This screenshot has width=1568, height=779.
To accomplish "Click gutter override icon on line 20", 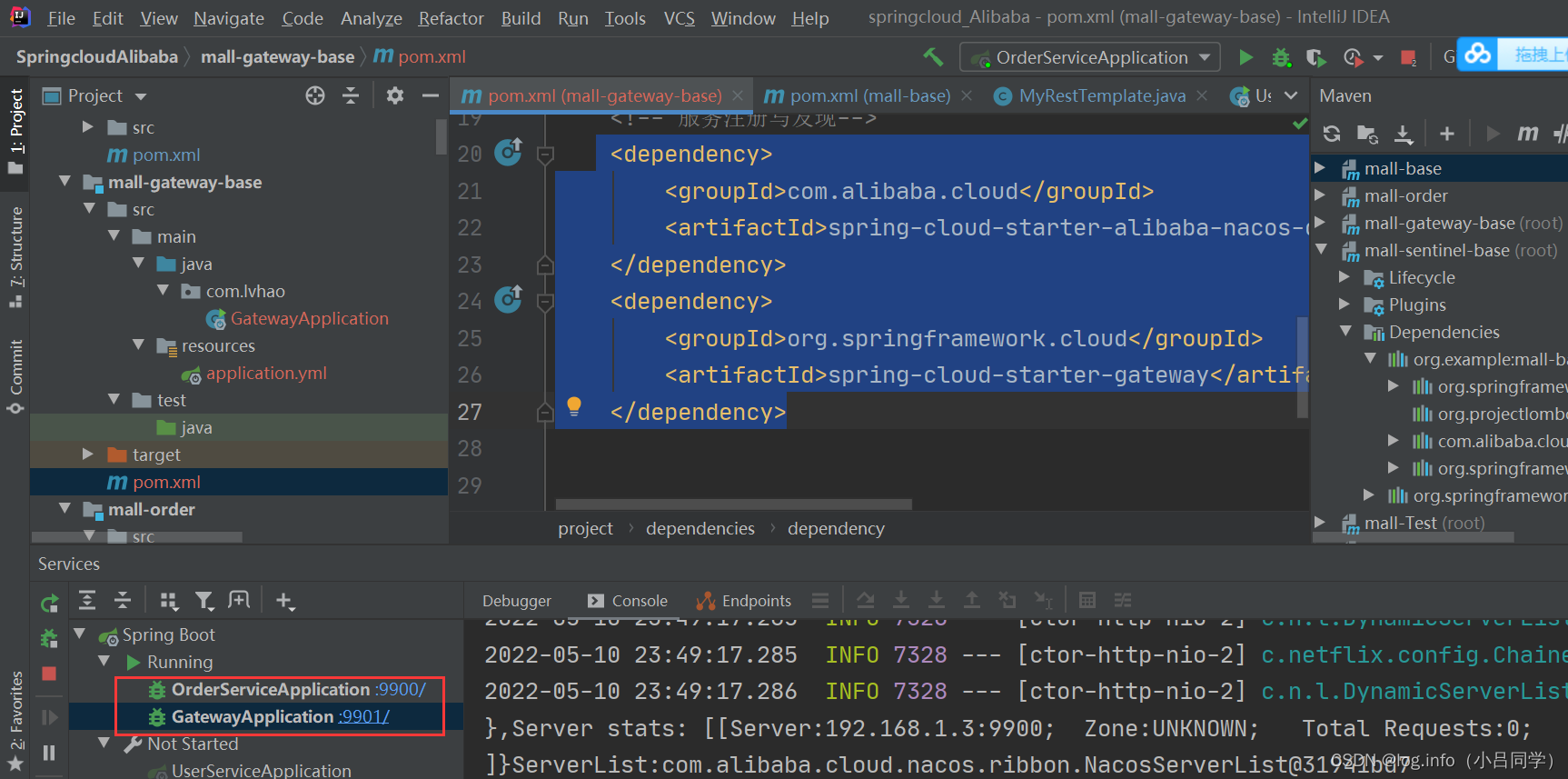I will 508,152.
